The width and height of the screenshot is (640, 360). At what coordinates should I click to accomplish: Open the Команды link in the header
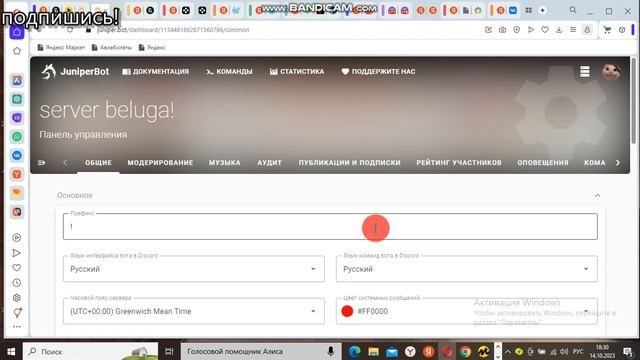tap(229, 71)
